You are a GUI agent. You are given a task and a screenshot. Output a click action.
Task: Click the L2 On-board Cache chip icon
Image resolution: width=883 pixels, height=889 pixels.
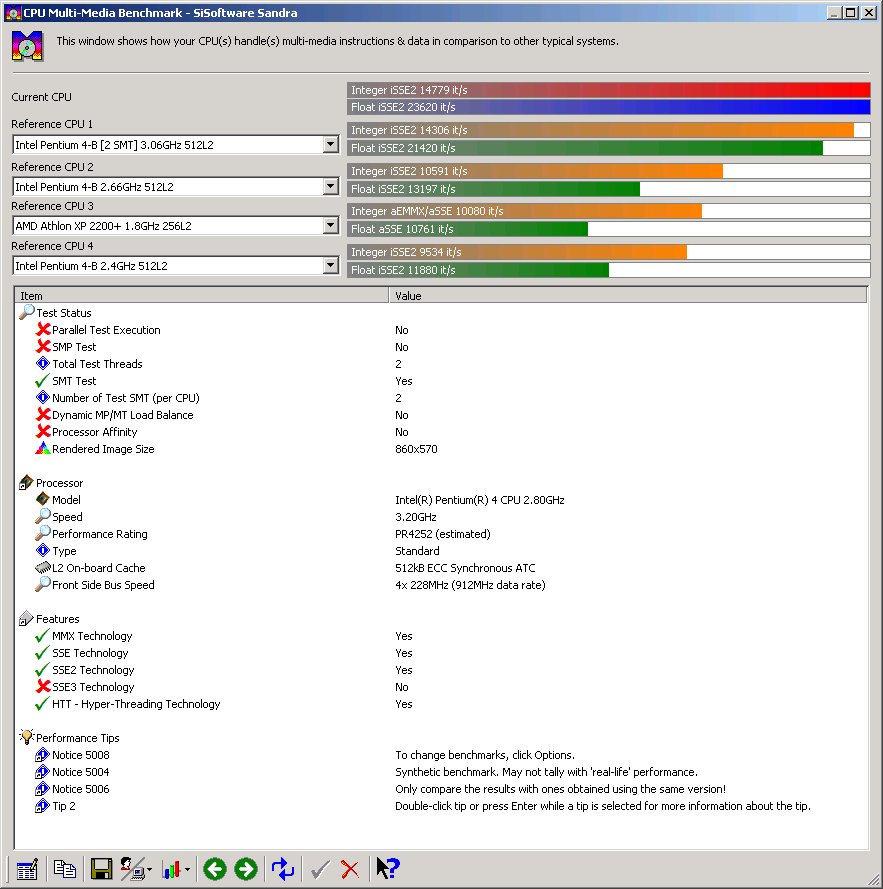point(43,568)
